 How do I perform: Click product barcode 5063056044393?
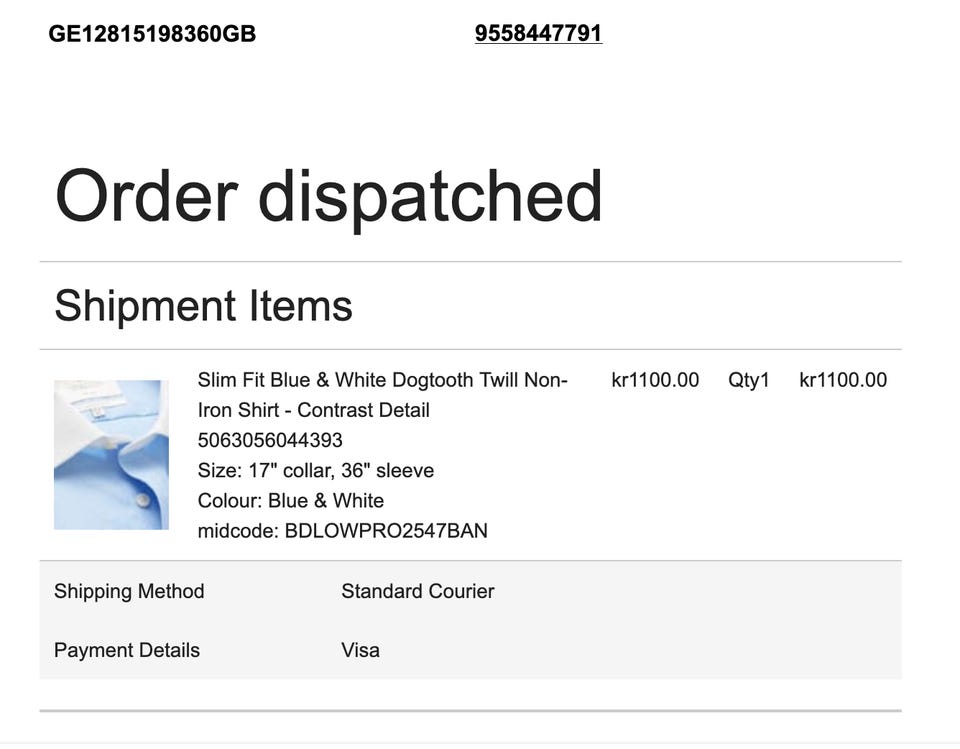(x=270, y=440)
